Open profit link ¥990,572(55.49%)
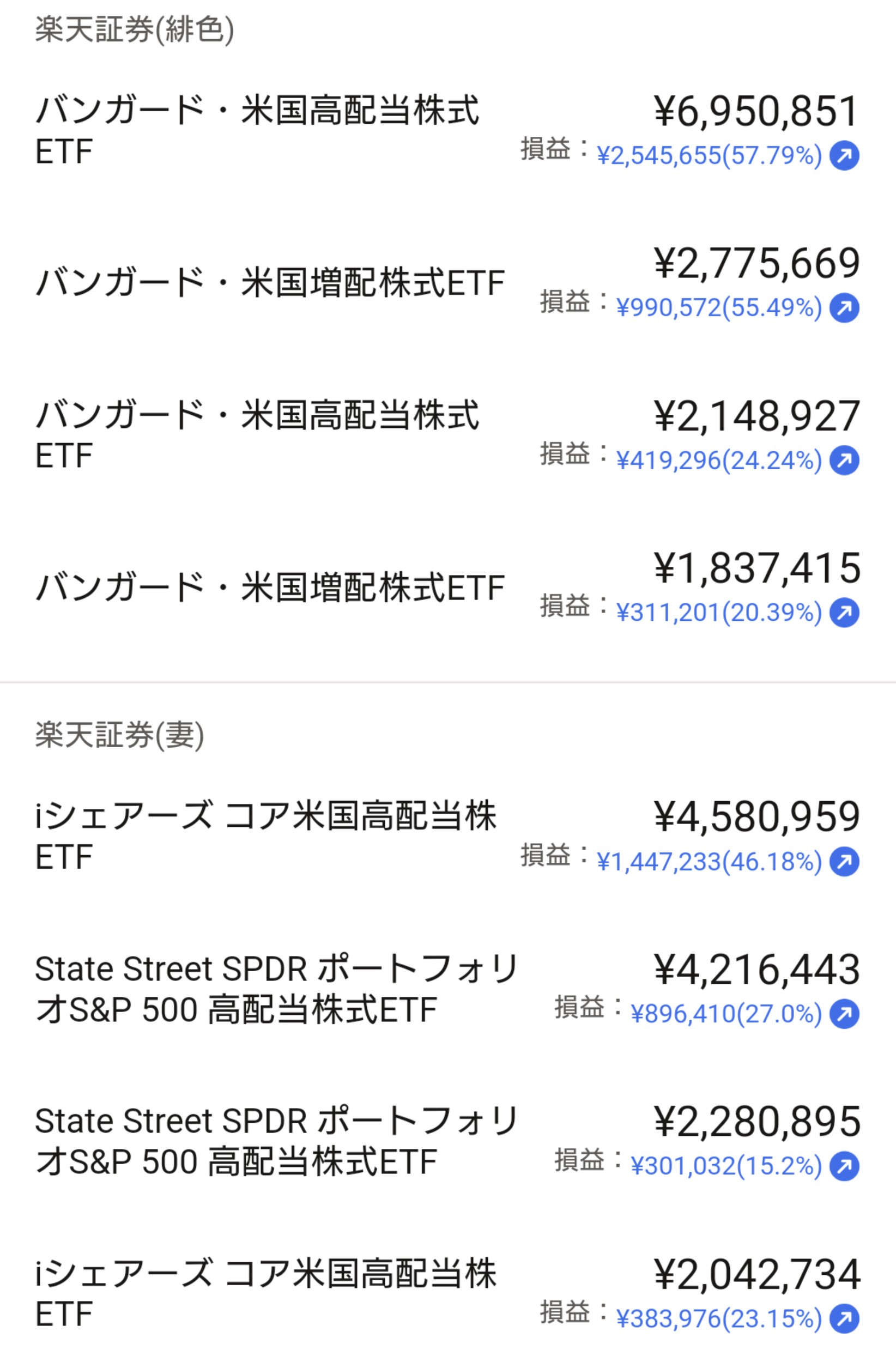The width and height of the screenshot is (896, 1362). (719, 308)
